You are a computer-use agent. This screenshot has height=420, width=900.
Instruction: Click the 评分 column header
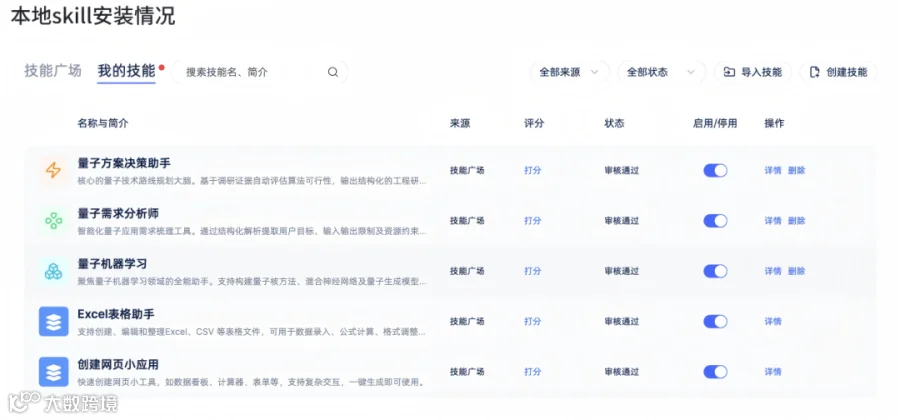(x=534, y=123)
